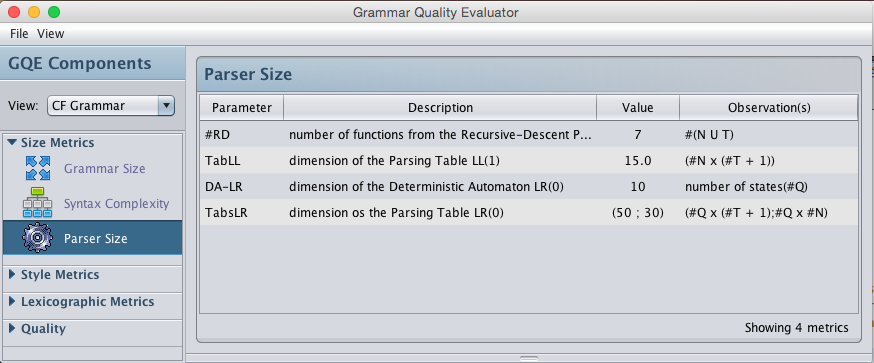Click the #(N U T) observation cell
The height and width of the screenshot is (363, 874).
(769, 134)
